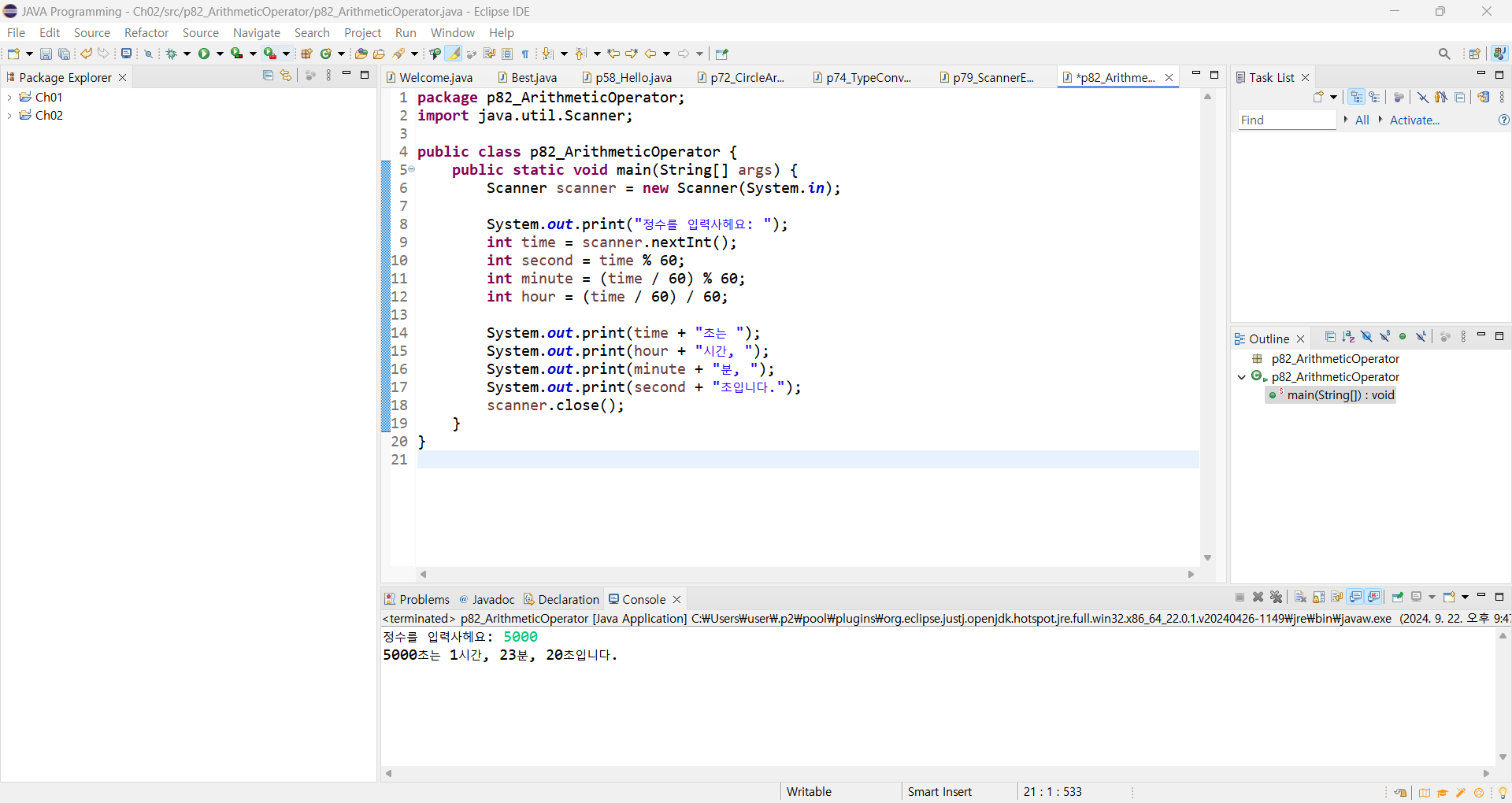
Task: Open the Run configurations dropdown arrow
Action: pyautogui.click(x=220, y=54)
